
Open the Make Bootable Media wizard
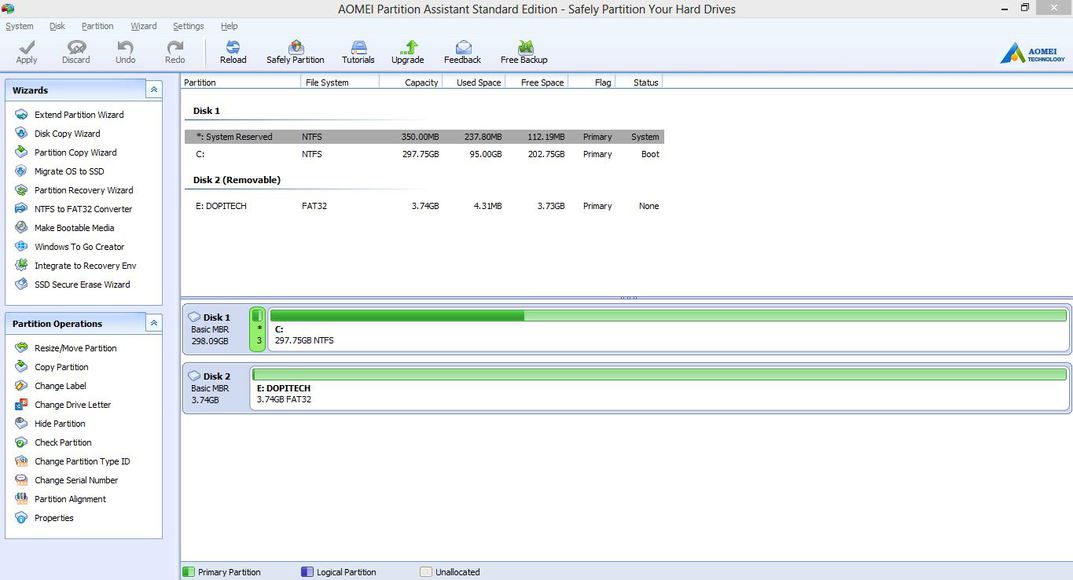[74, 228]
